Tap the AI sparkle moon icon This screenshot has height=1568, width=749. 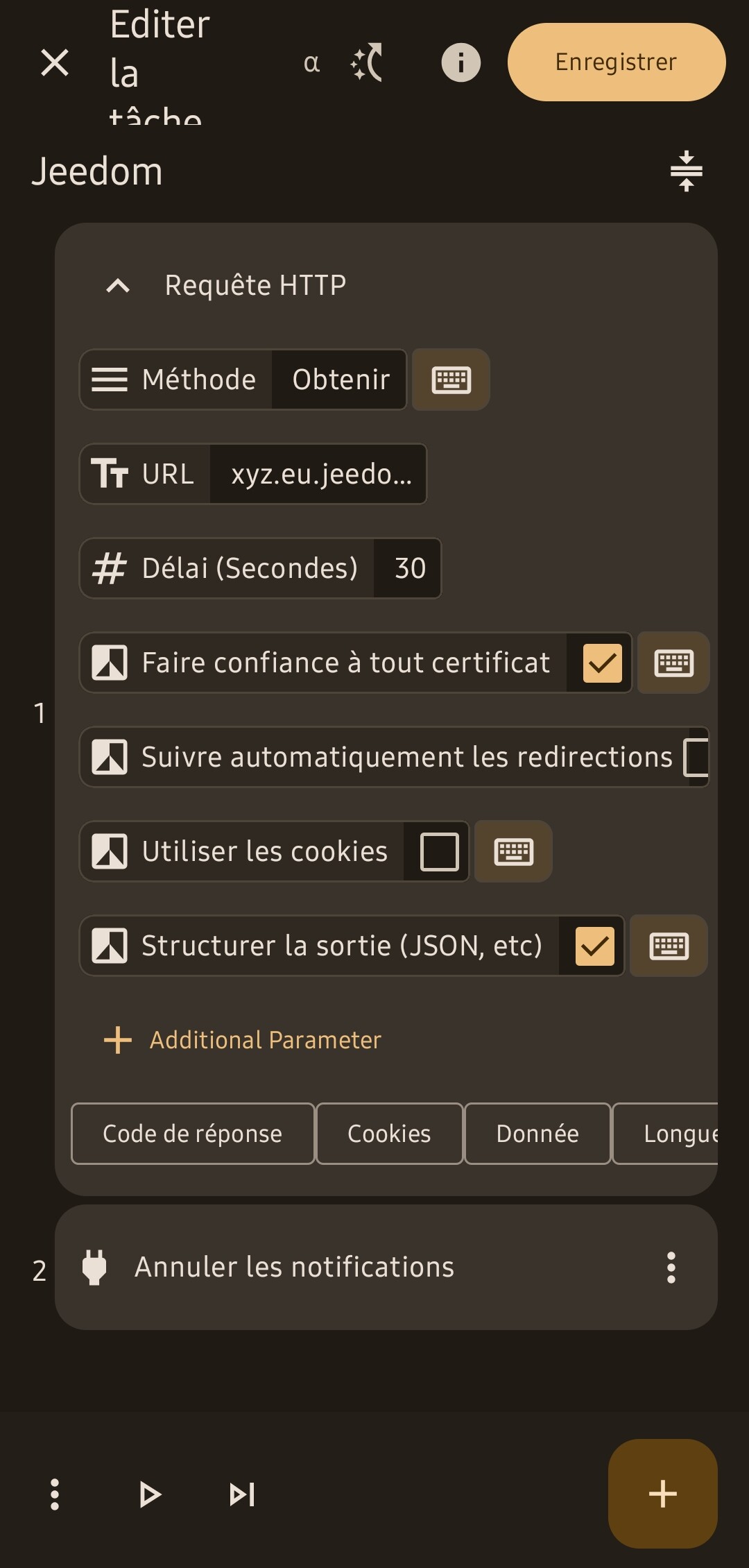(x=367, y=62)
